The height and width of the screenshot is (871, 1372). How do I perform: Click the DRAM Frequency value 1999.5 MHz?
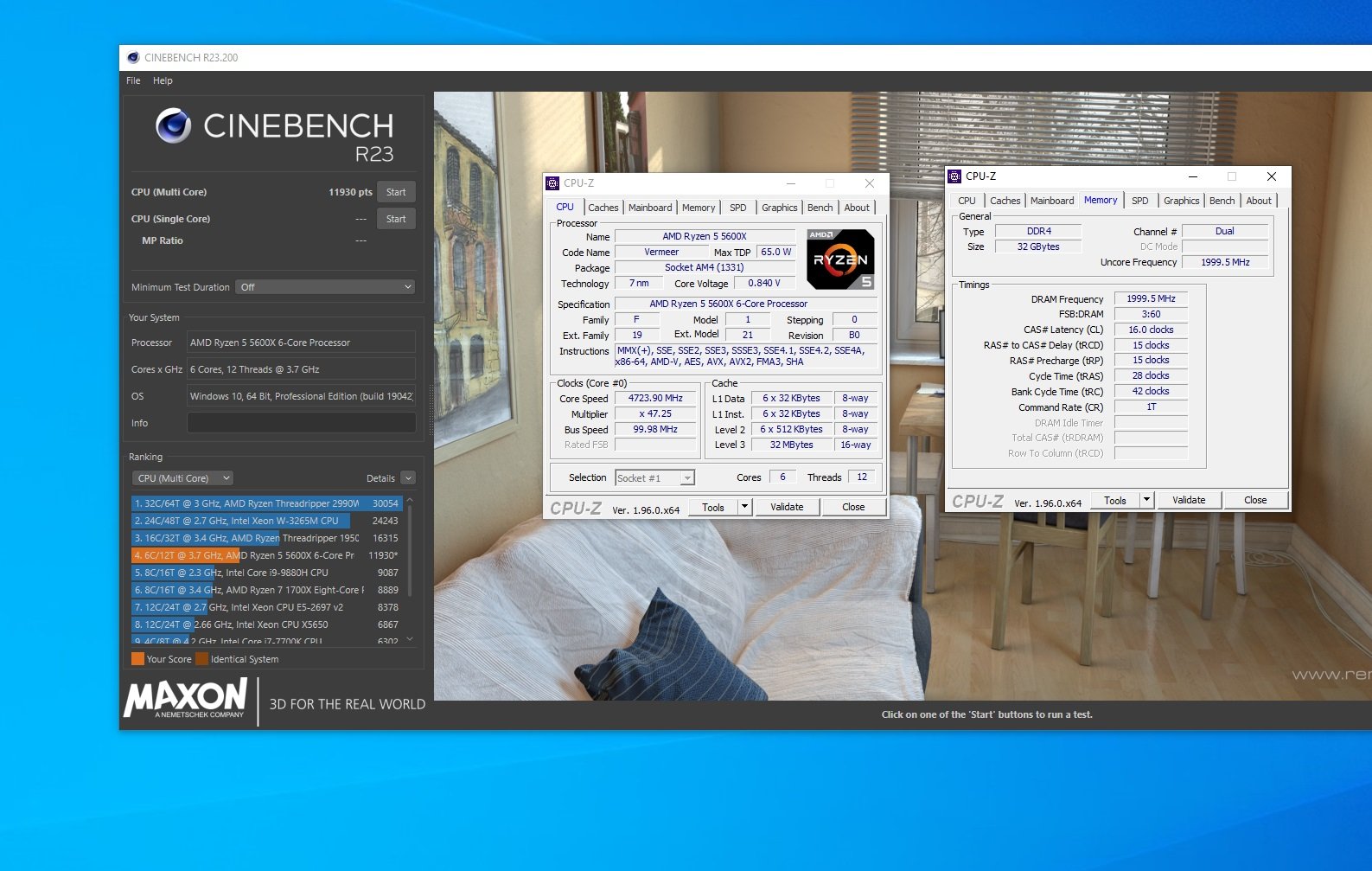coord(1151,298)
